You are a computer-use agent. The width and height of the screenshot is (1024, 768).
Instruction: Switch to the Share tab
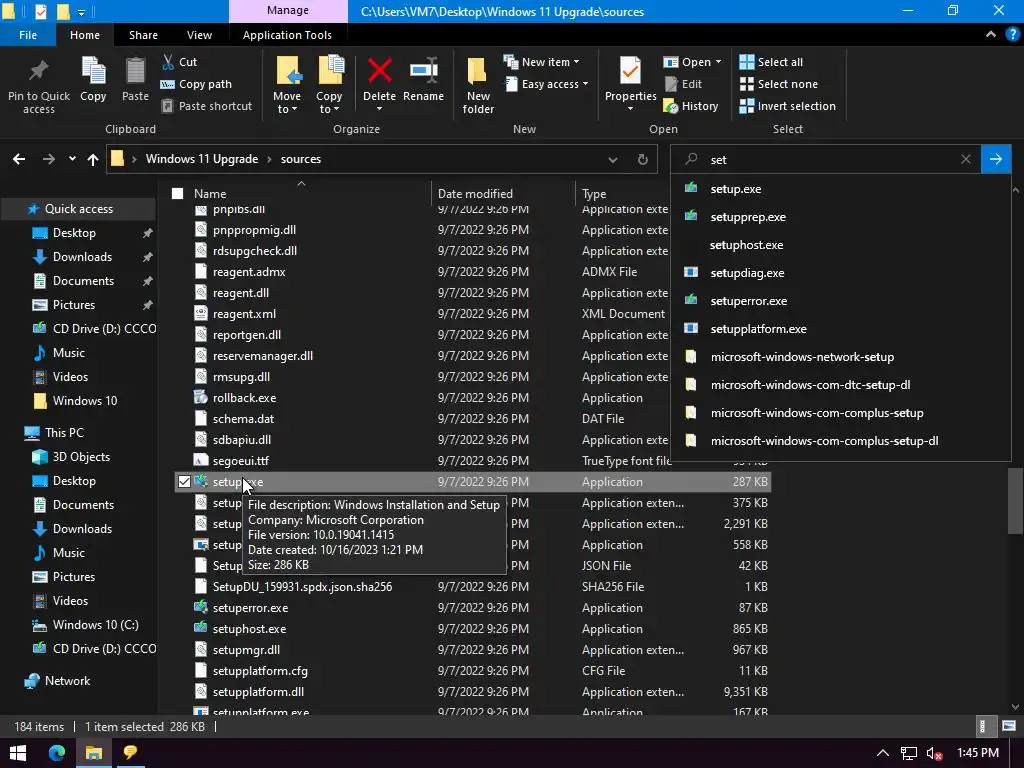143,35
